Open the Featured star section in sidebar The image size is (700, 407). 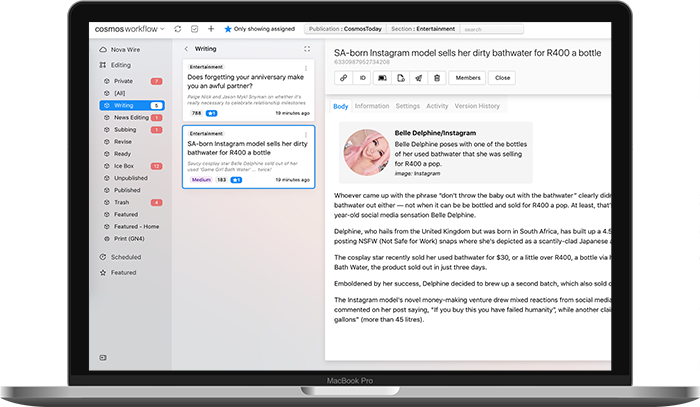[x=118, y=272]
